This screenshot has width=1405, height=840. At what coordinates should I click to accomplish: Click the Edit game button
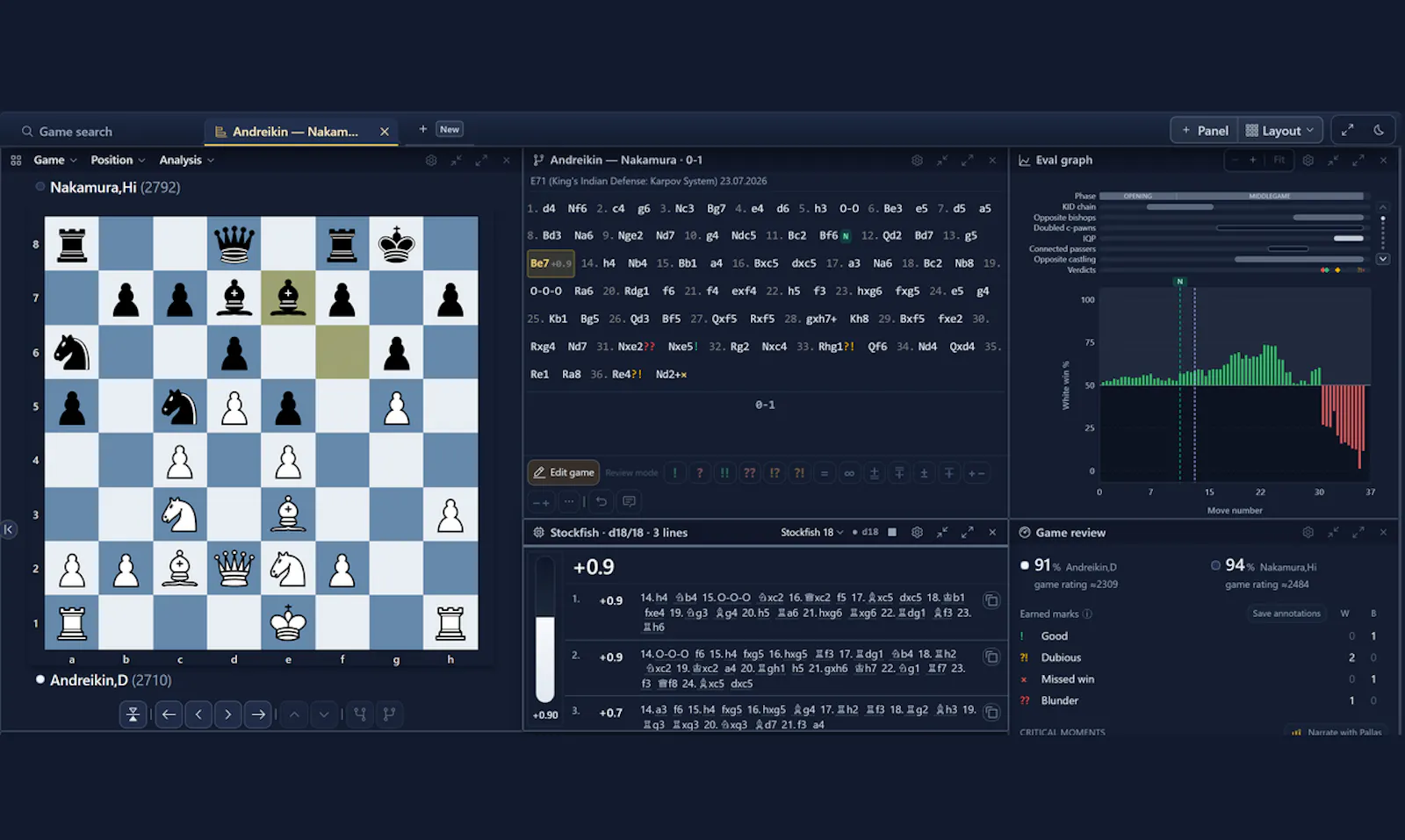(564, 472)
